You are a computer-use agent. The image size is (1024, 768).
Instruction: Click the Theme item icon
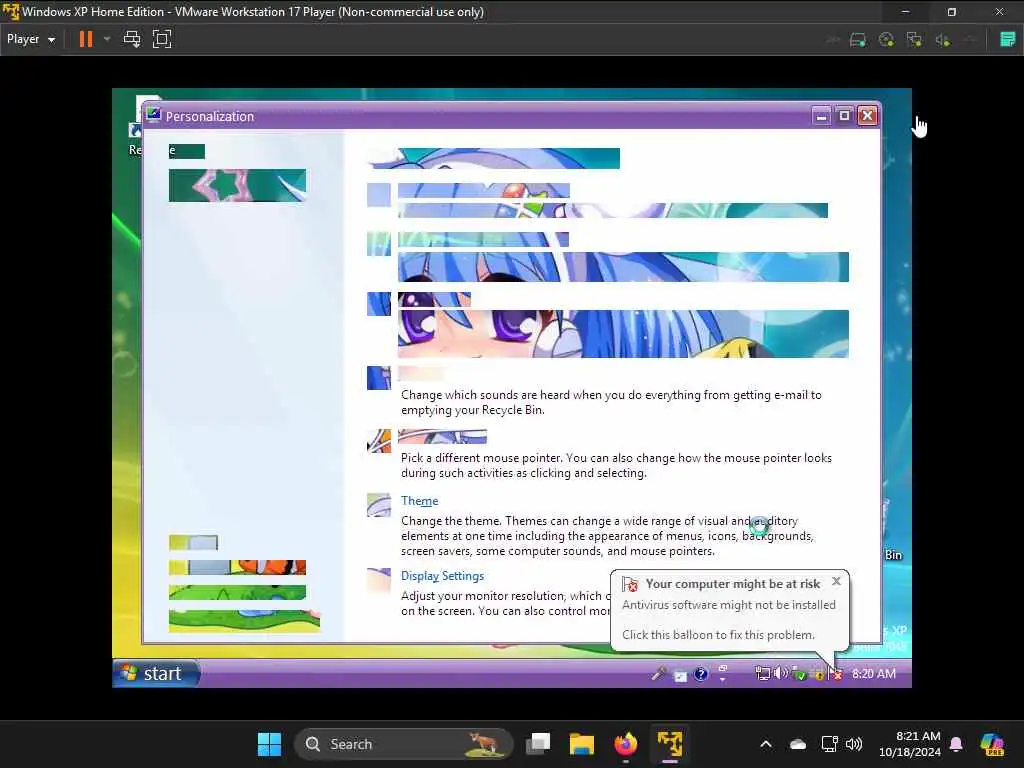tap(379, 505)
